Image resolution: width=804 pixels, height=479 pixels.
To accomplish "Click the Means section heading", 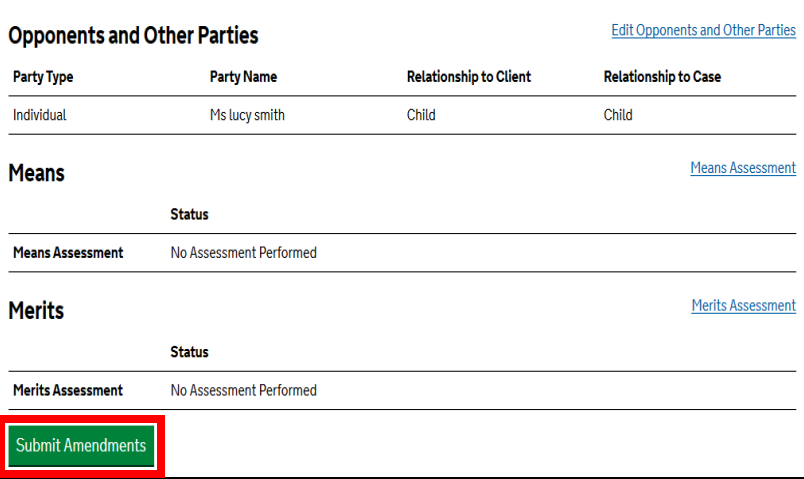I will pyautogui.click(x=36, y=173).
